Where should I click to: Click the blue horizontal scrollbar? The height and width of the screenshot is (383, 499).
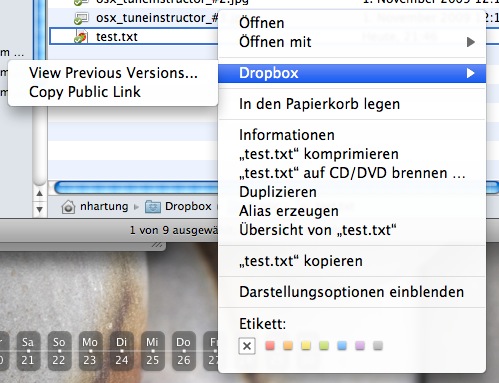[x=136, y=188]
